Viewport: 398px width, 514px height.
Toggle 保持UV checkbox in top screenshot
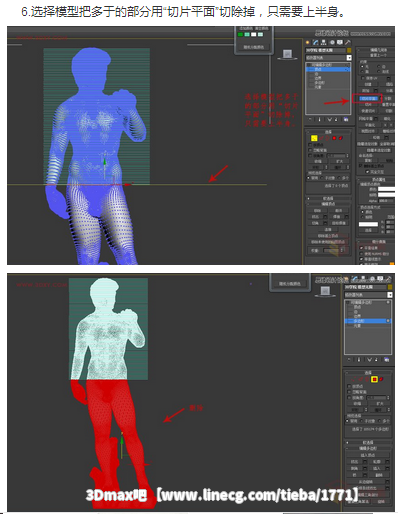(x=363, y=78)
